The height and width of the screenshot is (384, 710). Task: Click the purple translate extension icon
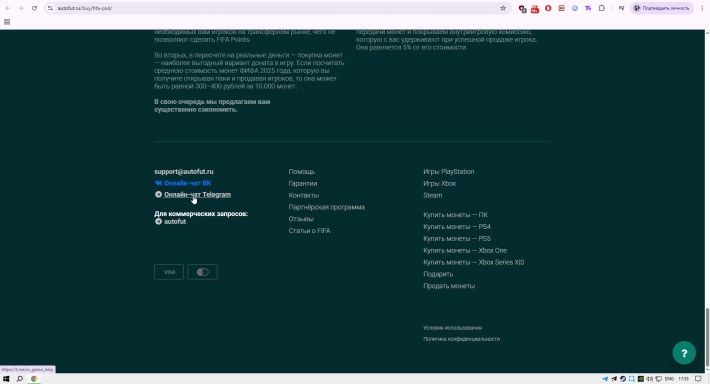coord(588,8)
